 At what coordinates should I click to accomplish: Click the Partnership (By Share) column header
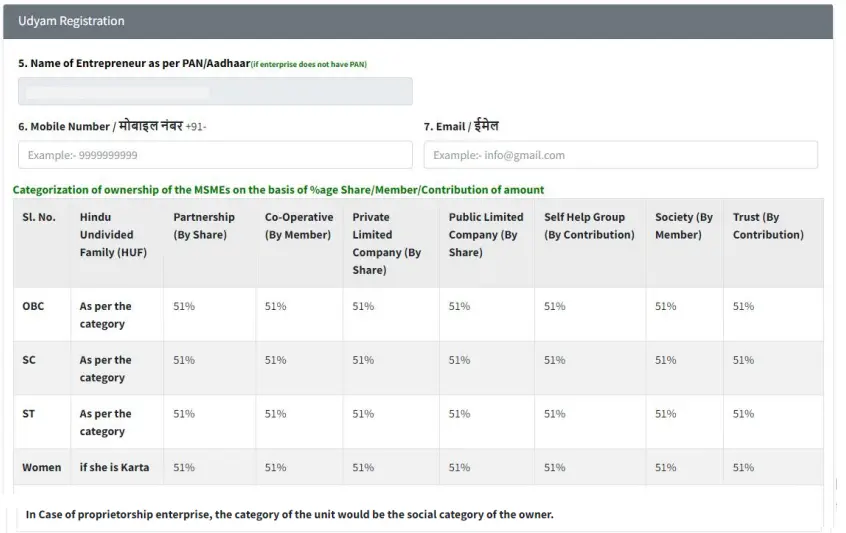(204, 226)
